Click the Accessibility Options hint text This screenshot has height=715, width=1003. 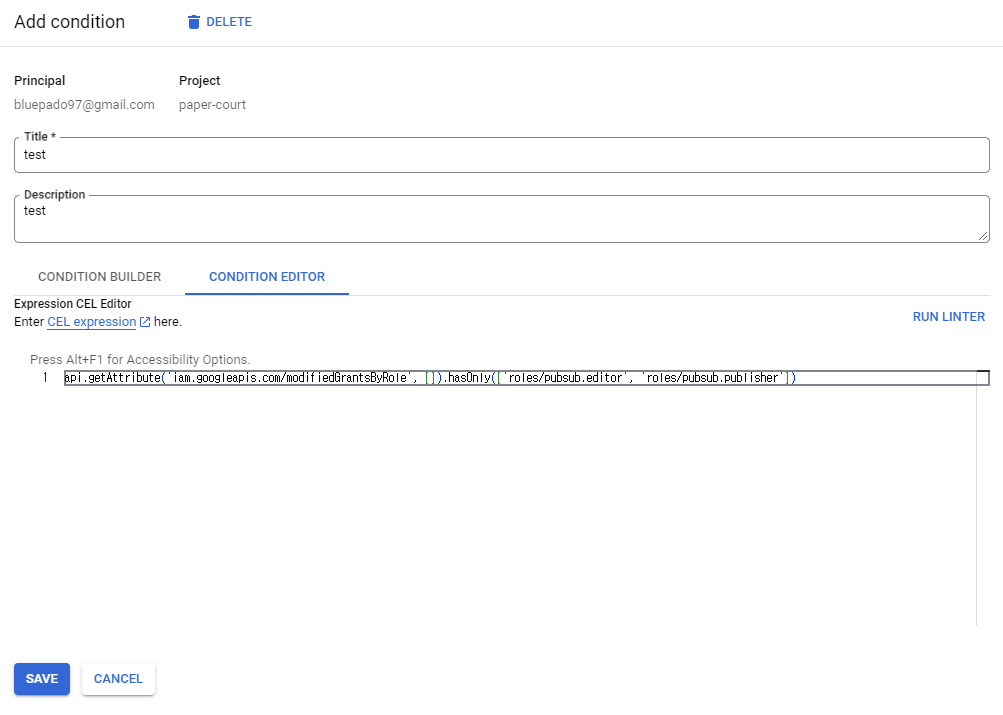coord(140,359)
